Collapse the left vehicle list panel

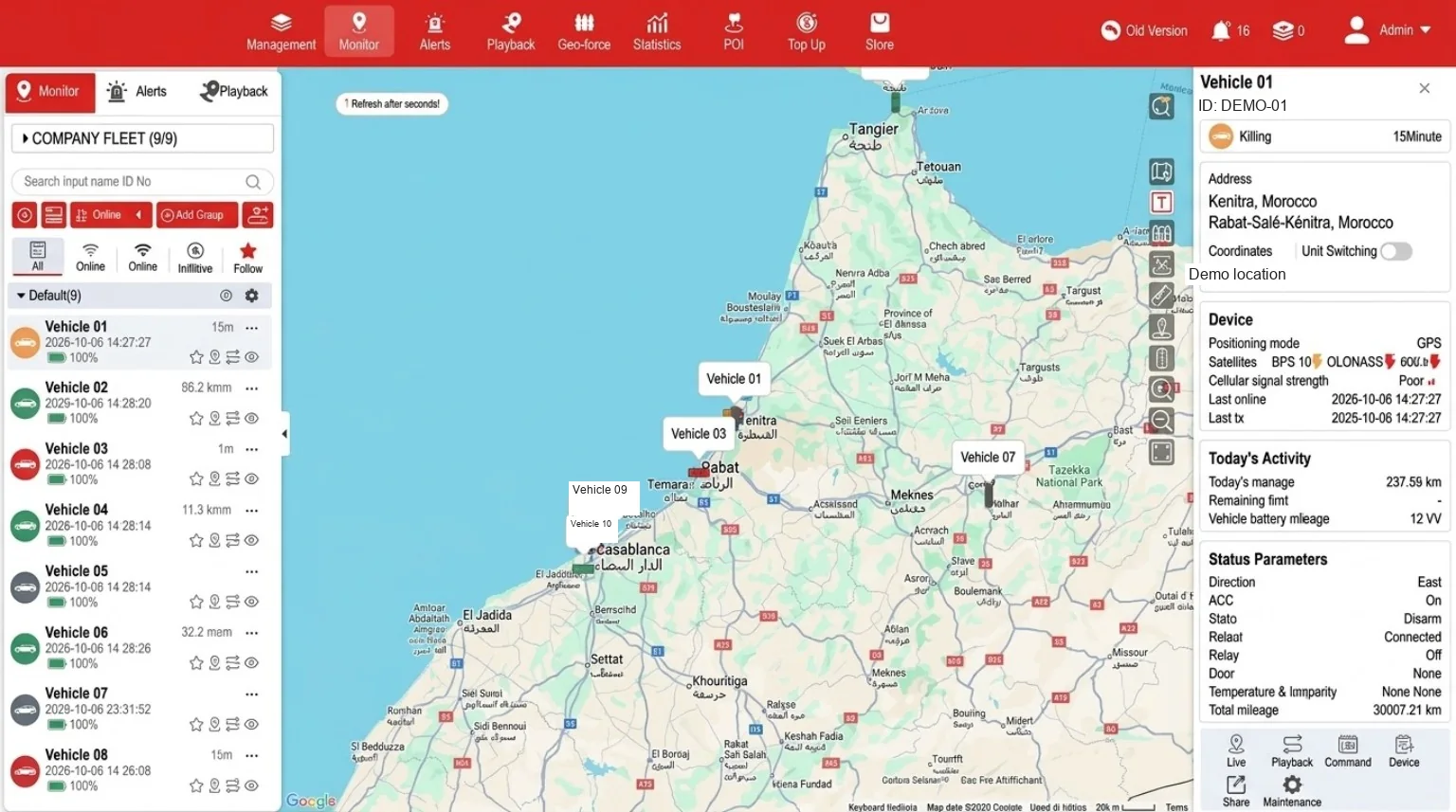pos(284,434)
